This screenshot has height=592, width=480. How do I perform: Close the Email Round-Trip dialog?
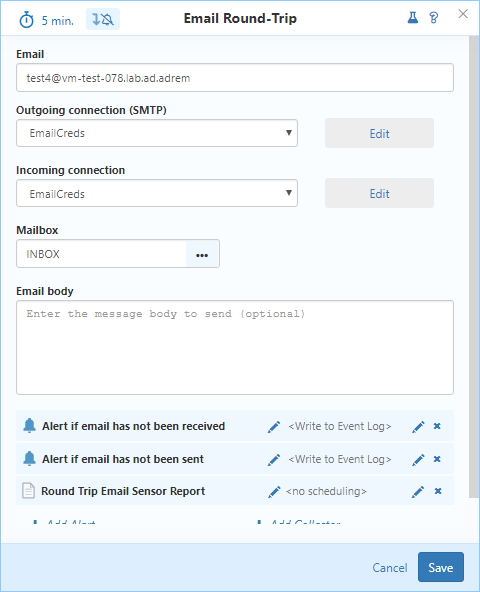pyautogui.click(x=463, y=14)
